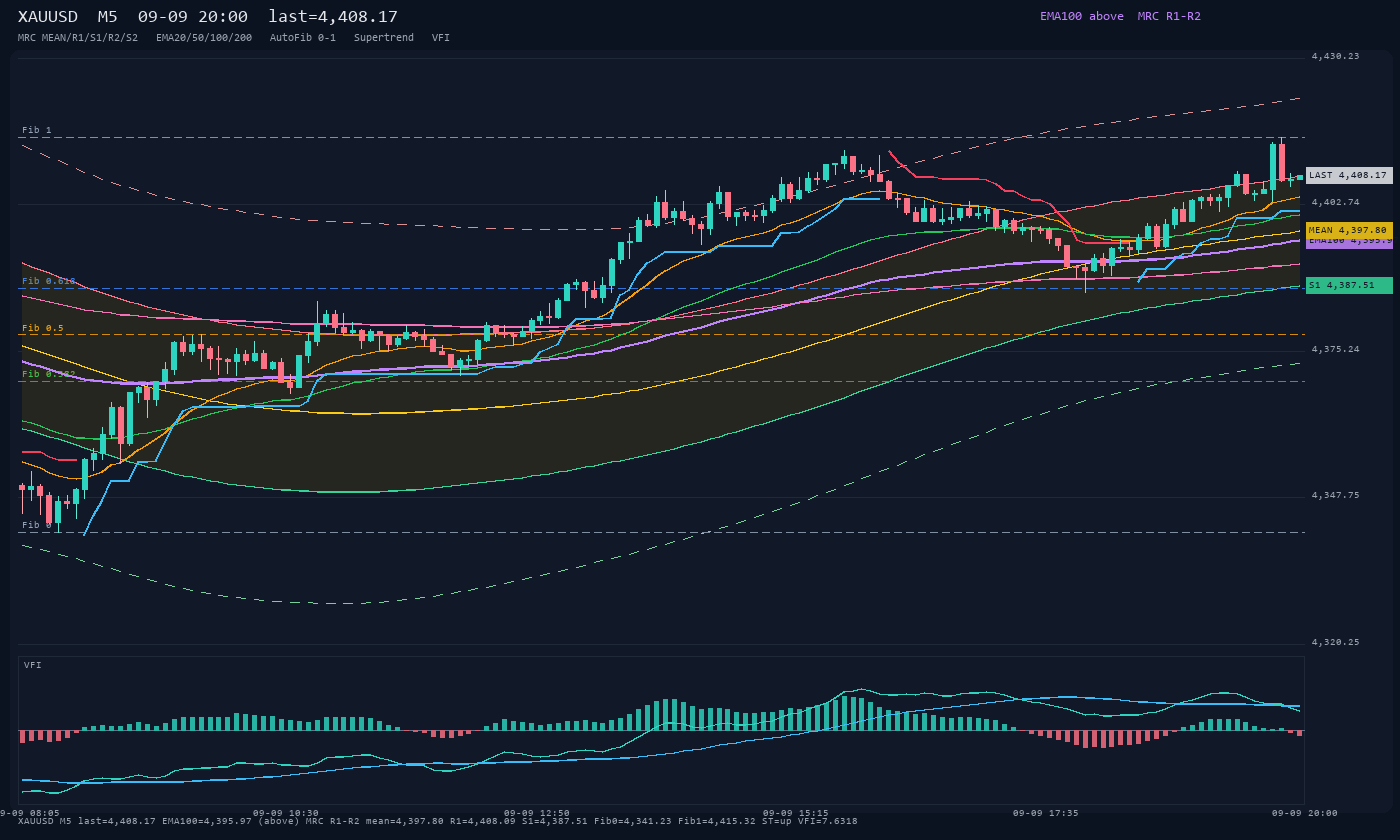Click the Fib 0 level label
The height and width of the screenshot is (840, 1400).
(37, 525)
